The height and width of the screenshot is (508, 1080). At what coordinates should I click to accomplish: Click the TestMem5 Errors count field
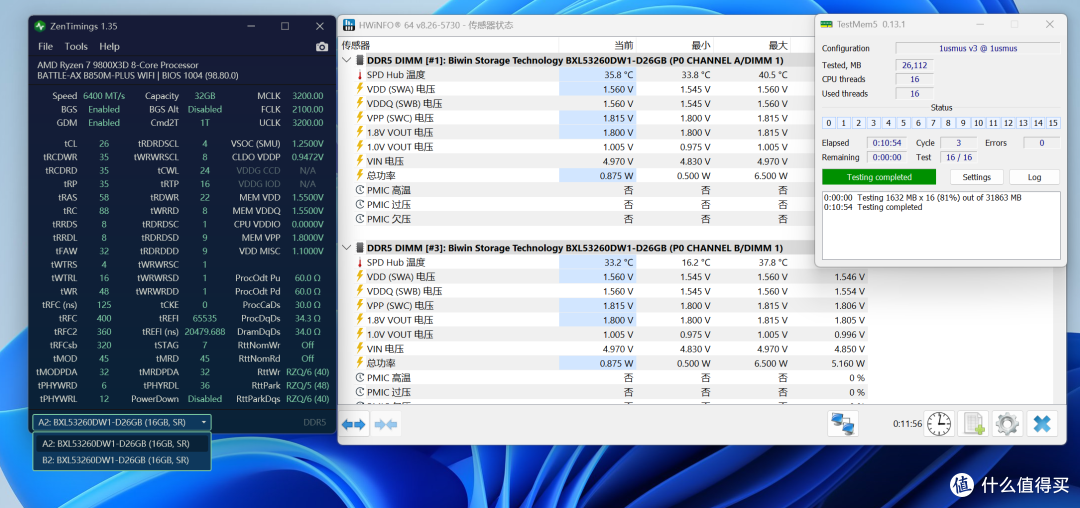[1041, 143]
